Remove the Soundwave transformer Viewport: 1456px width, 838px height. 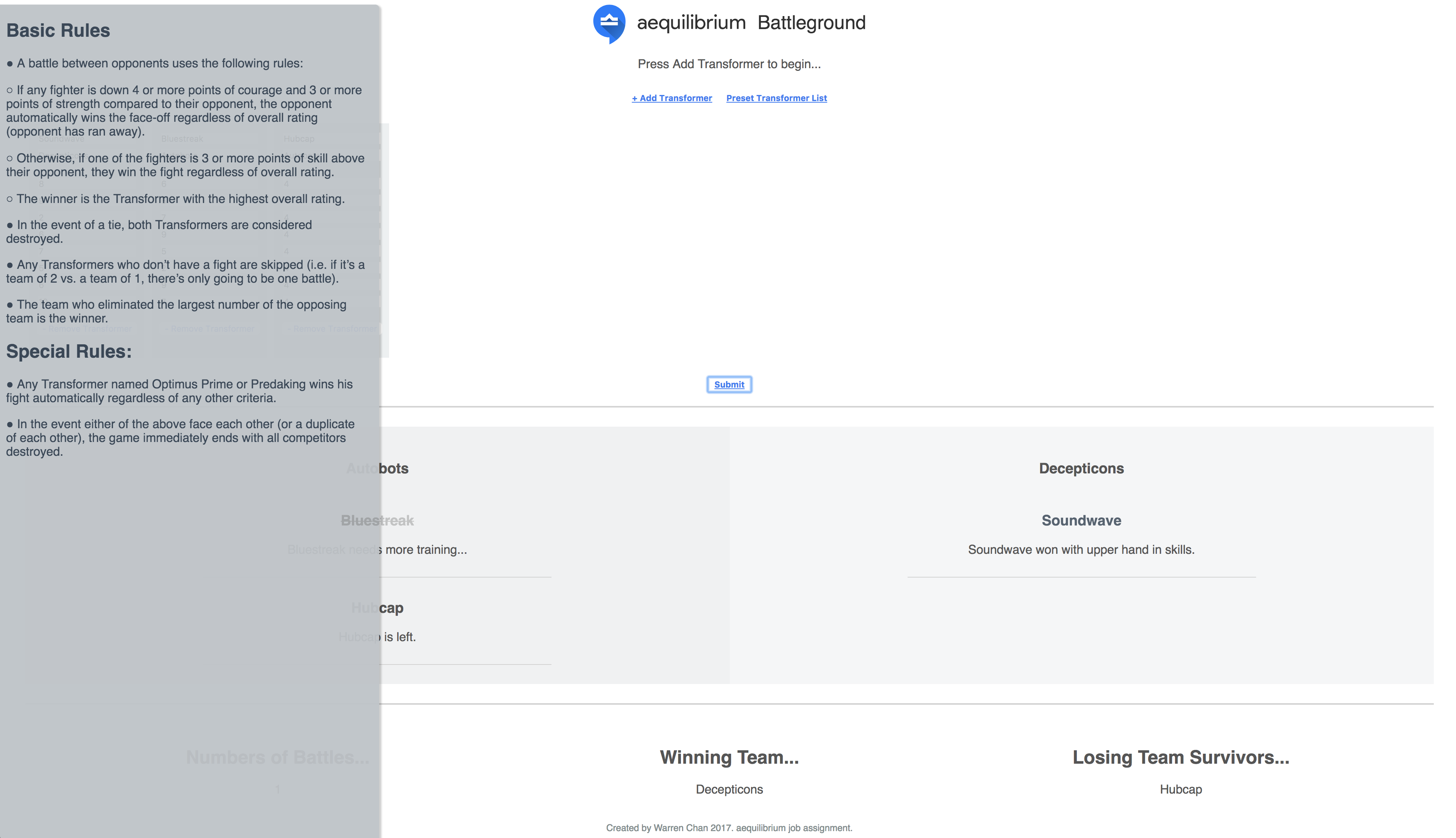tap(87, 328)
